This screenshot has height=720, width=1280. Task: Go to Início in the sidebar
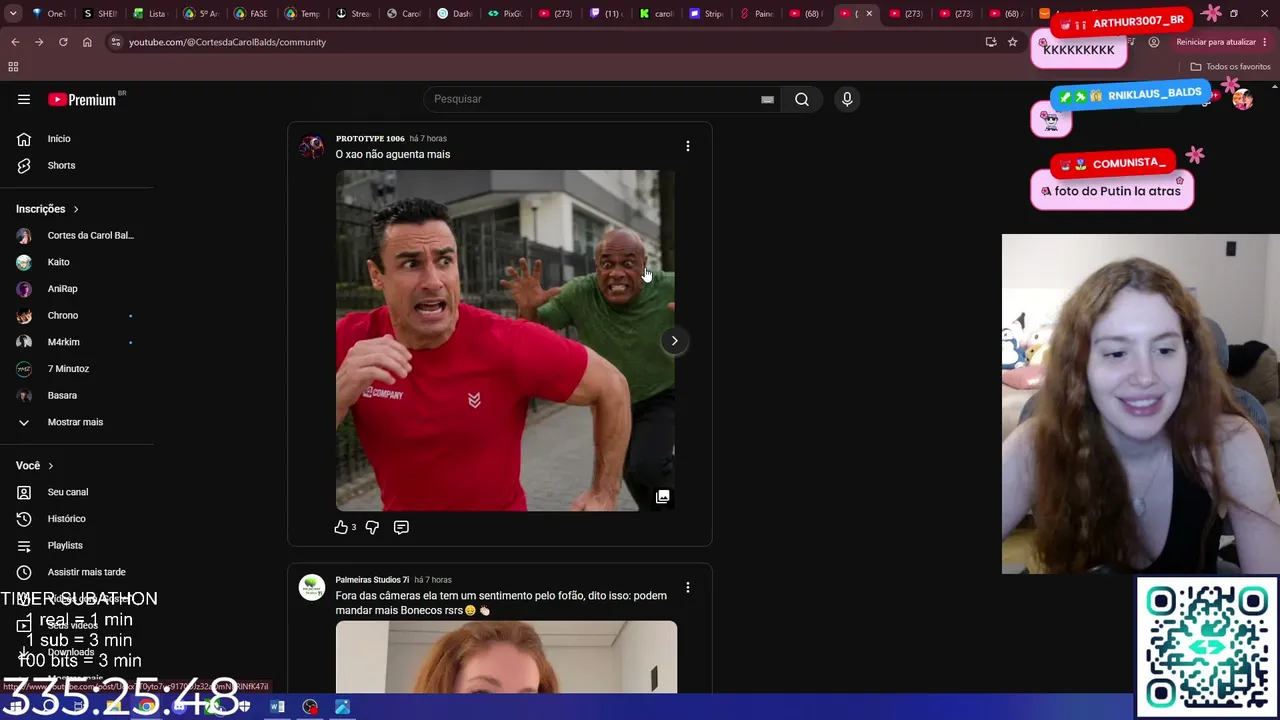pyautogui.click(x=59, y=139)
